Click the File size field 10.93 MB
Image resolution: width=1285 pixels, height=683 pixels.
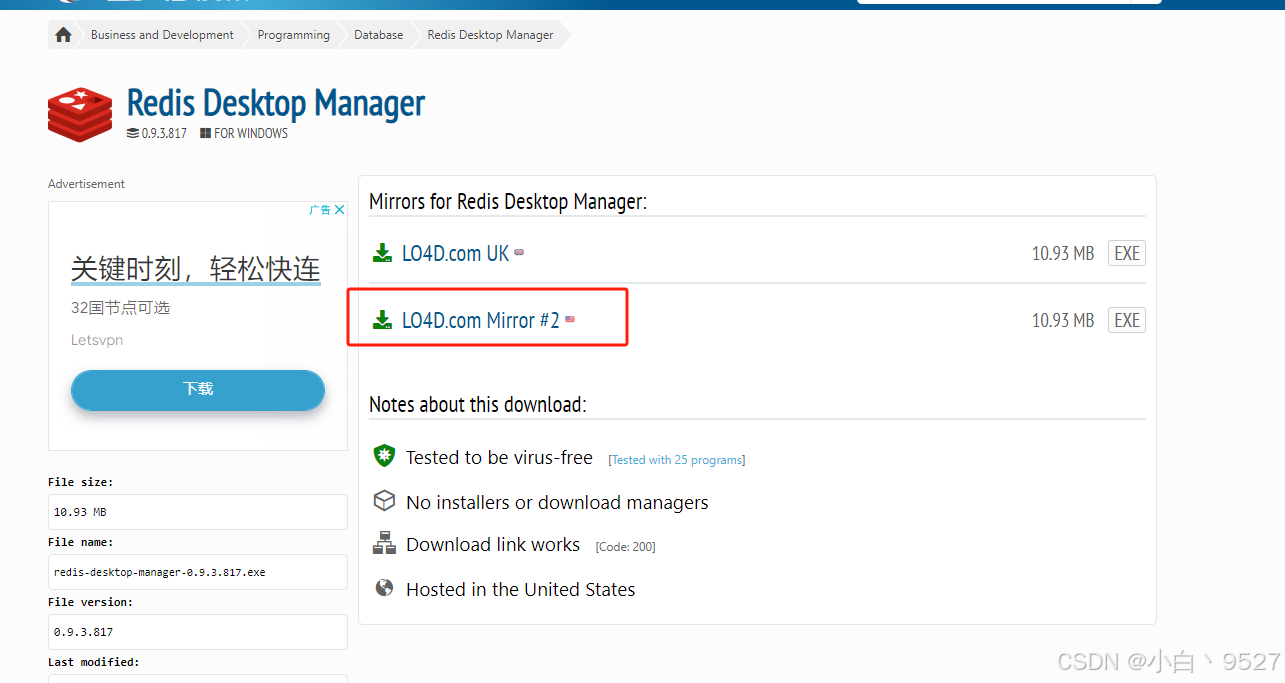[198, 512]
